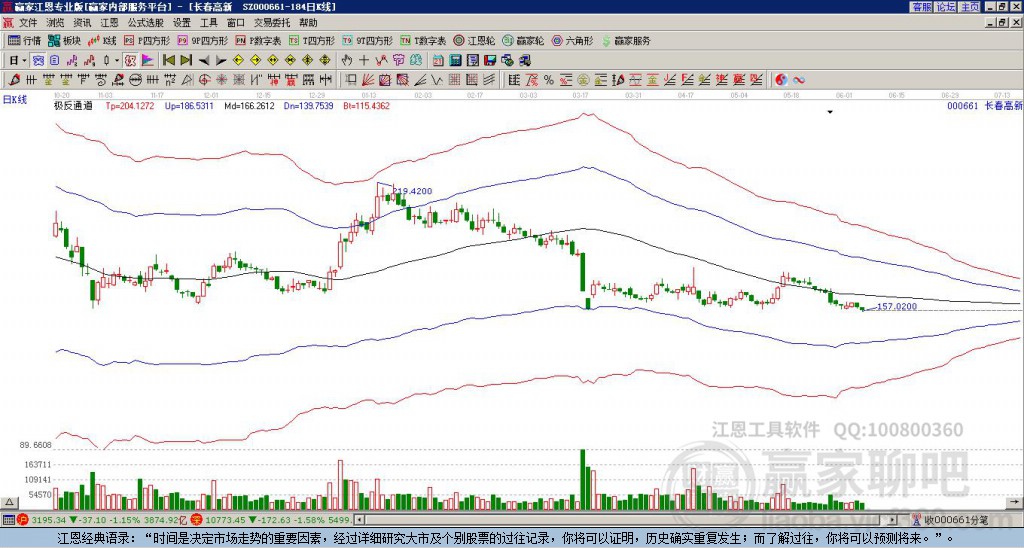The width and height of the screenshot is (1024, 548).
Task: Open the T四方形 tool
Action: [312, 40]
